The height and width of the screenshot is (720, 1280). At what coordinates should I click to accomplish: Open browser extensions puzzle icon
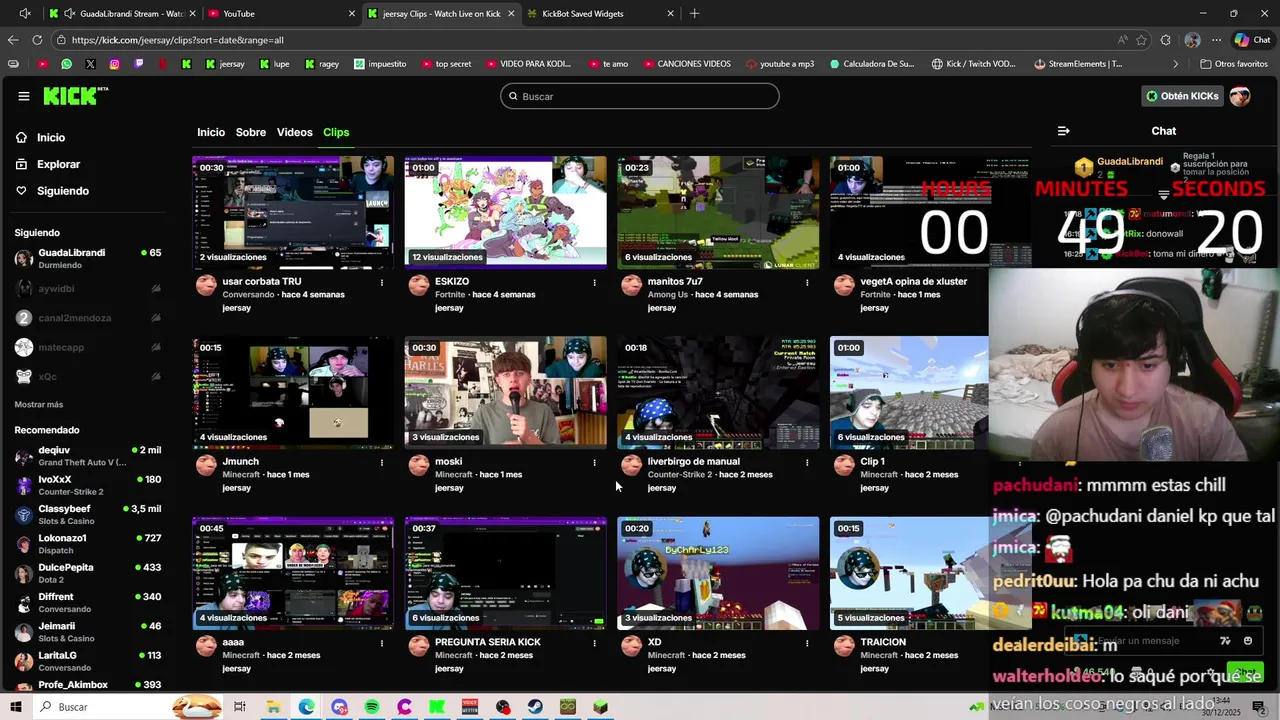coord(1166,40)
